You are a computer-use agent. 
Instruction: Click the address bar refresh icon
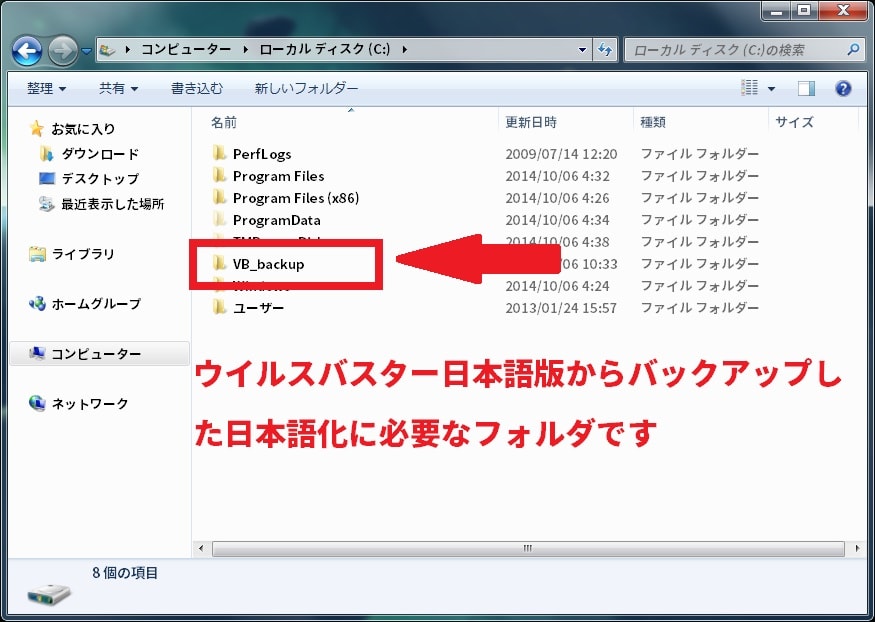605,49
